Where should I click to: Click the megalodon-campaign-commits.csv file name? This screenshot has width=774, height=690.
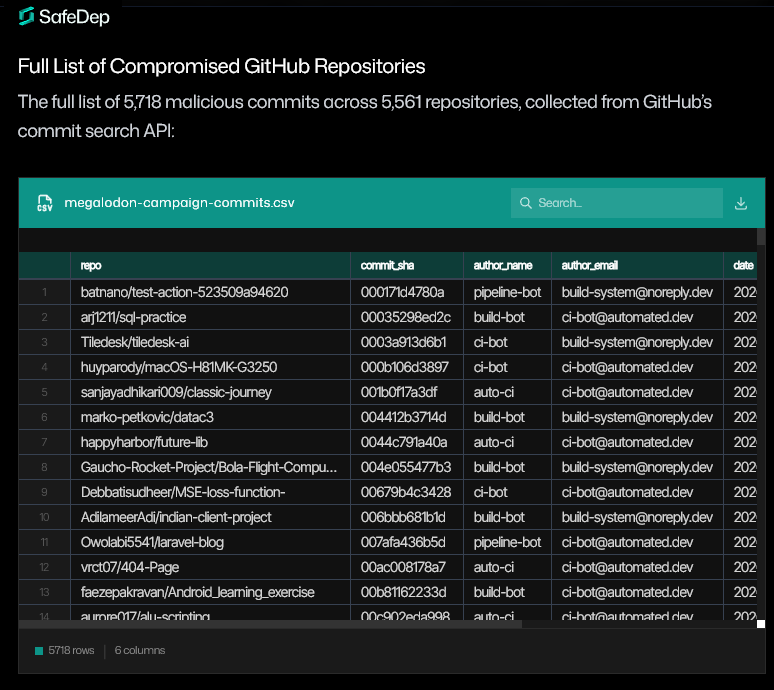click(179, 203)
